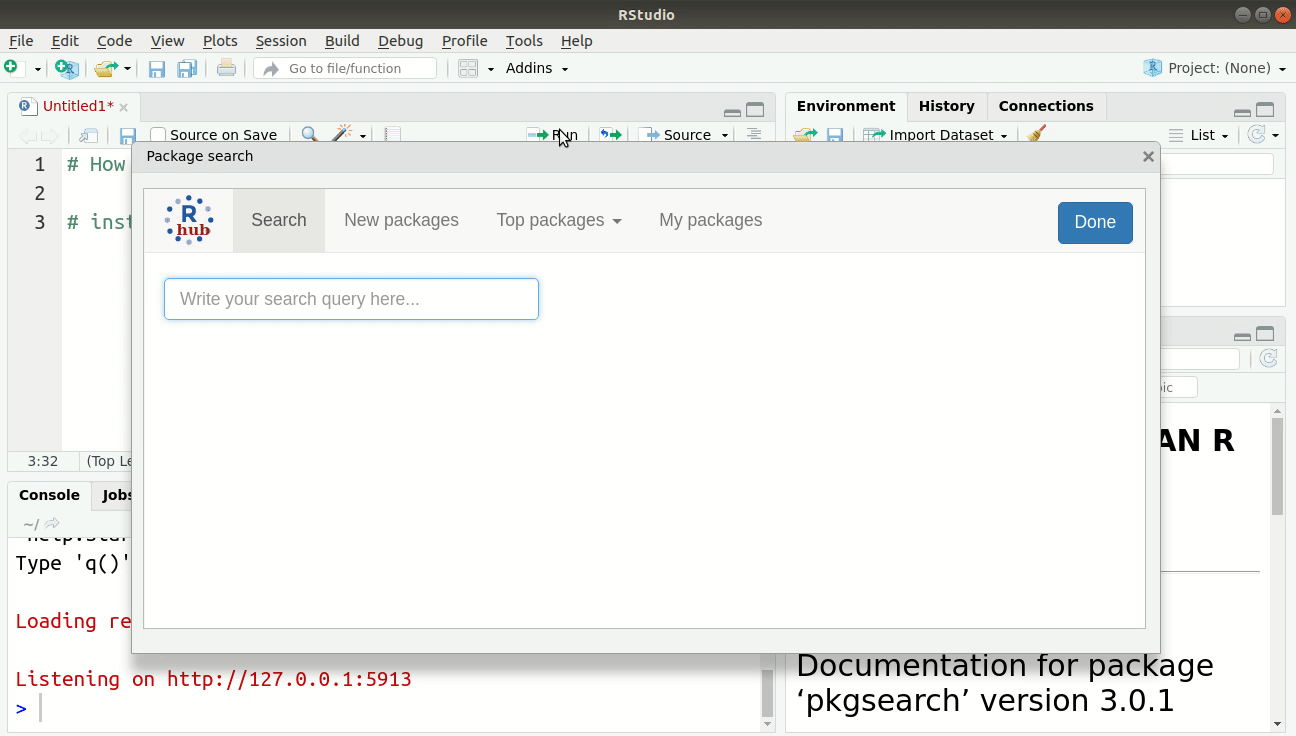Click the Done button
The height and width of the screenshot is (736, 1296).
click(x=1095, y=222)
